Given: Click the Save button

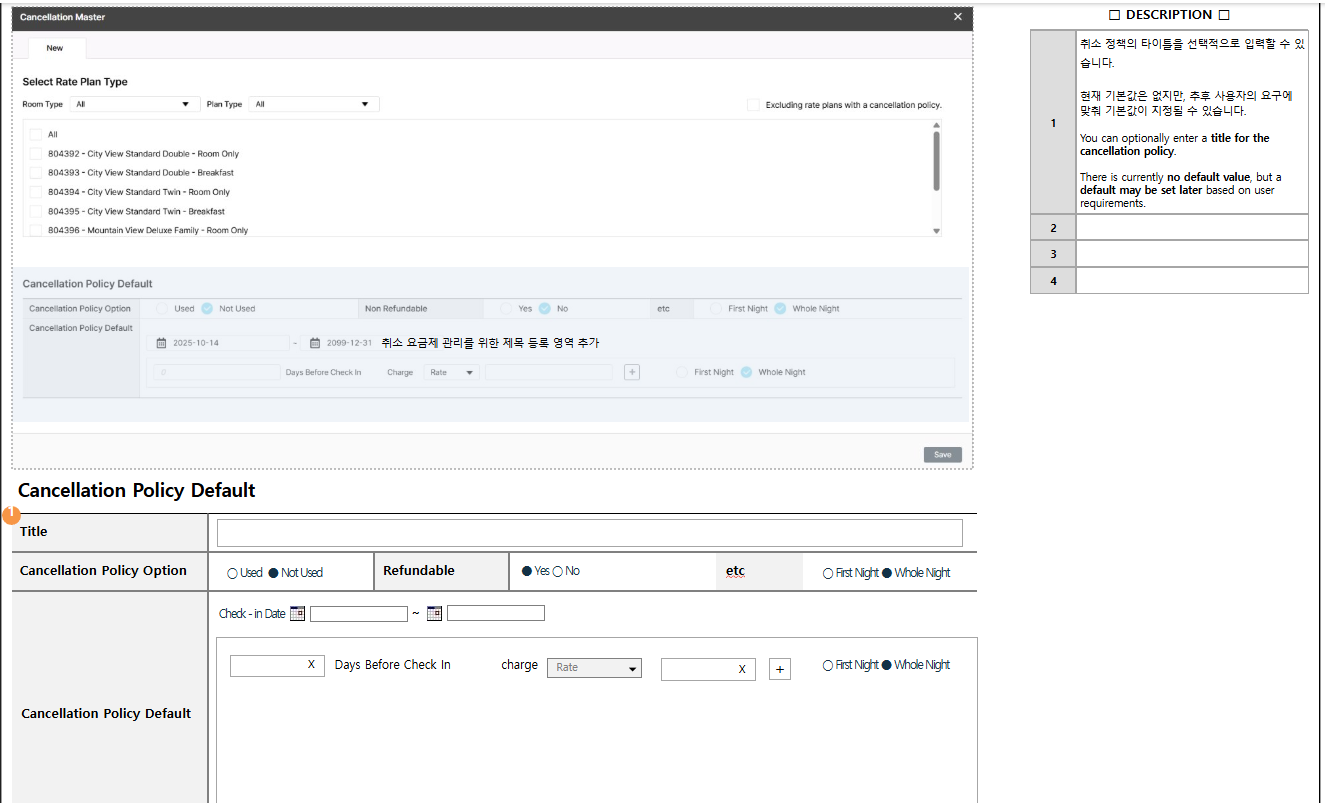Looking at the screenshot, I should [x=942, y=454].
